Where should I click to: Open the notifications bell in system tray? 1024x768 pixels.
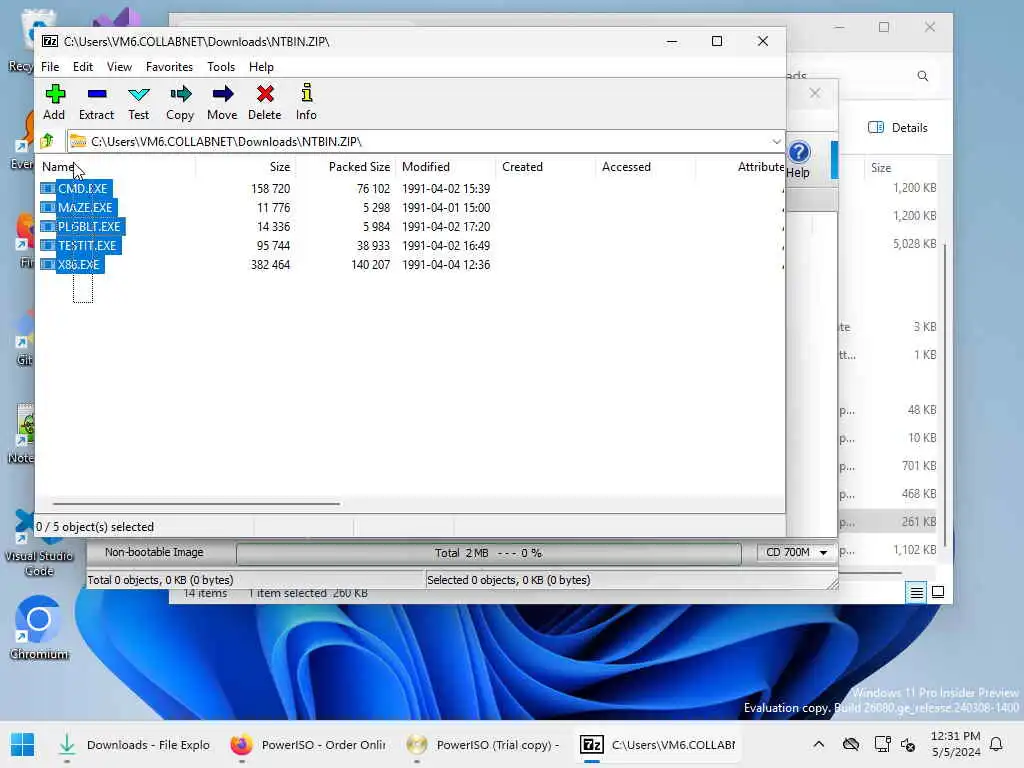(x=996, y=744)
